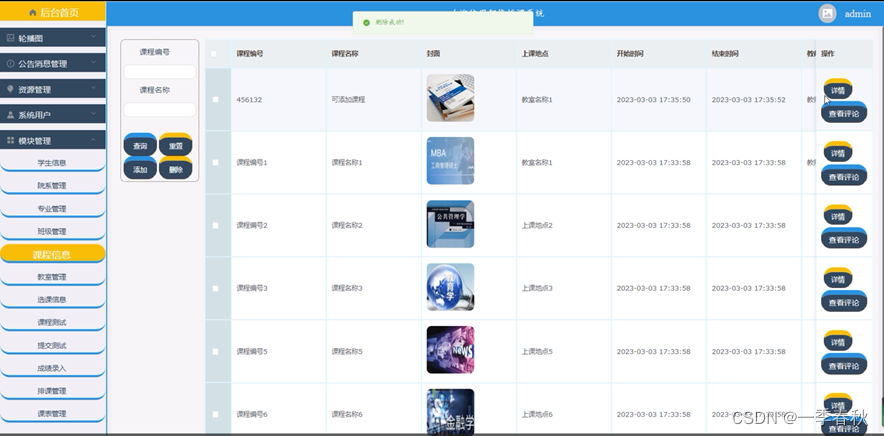The image size is (884, 436).
Task: Click 查看评论 for 课程编号2
Action: (x=844, y=239)
